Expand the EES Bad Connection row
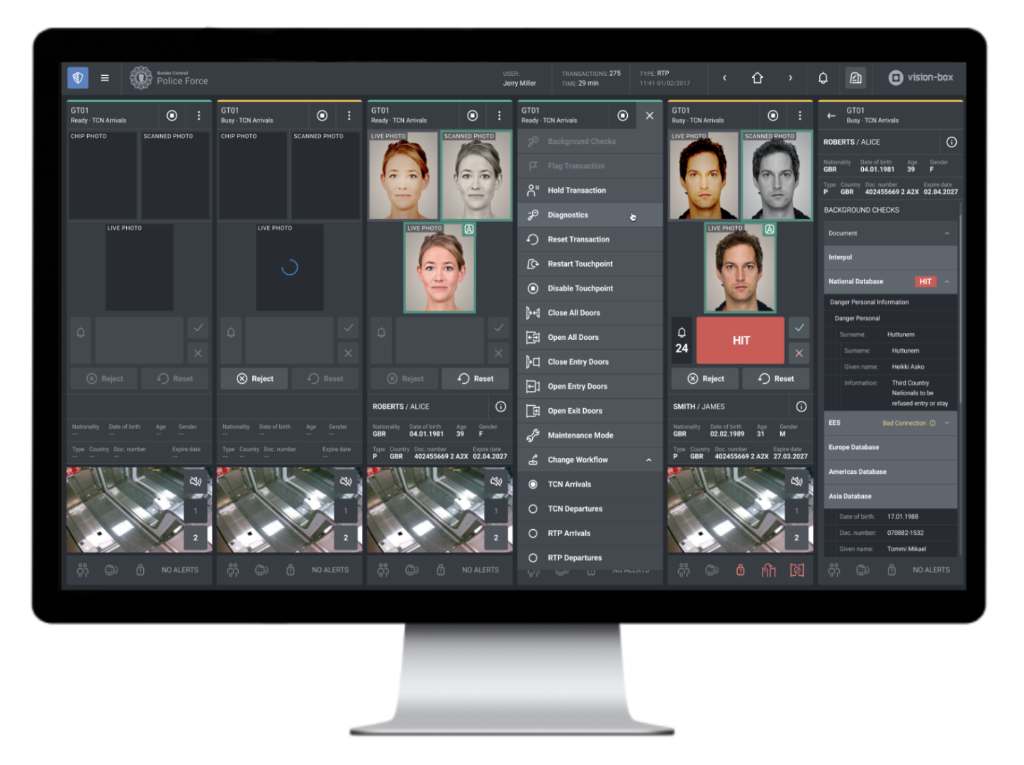Screen dimensions: 1024x765 tap(946, 423)
